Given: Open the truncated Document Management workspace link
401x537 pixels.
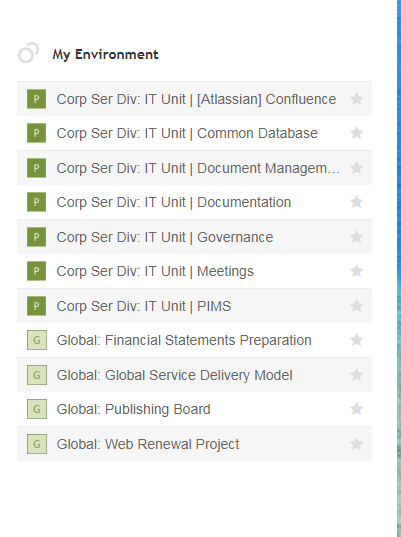Looking at the screenshot, I should coord(198,168).
